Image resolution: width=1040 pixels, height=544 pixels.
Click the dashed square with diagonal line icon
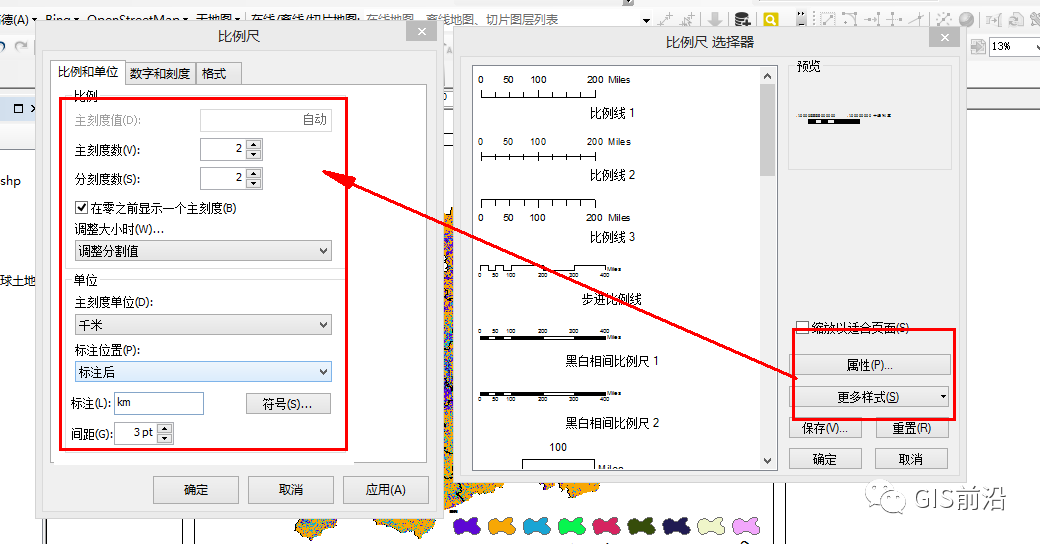[x=828, y=20]
